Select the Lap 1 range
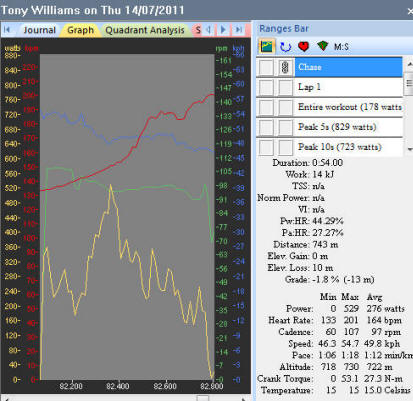The width and height of the screenshot is (413, 401). [x=348, y=87]
